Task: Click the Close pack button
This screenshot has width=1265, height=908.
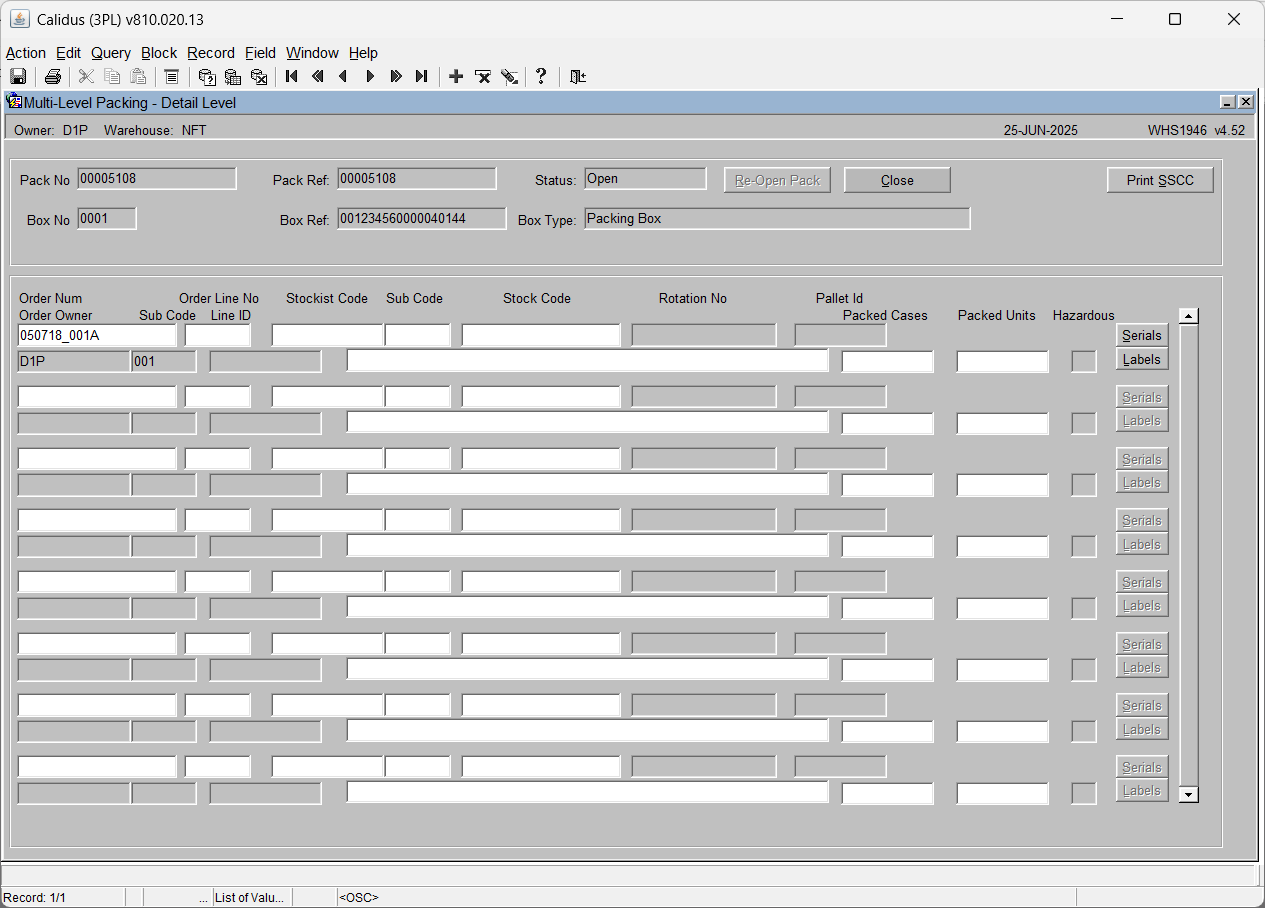Action: pos(897,180)
